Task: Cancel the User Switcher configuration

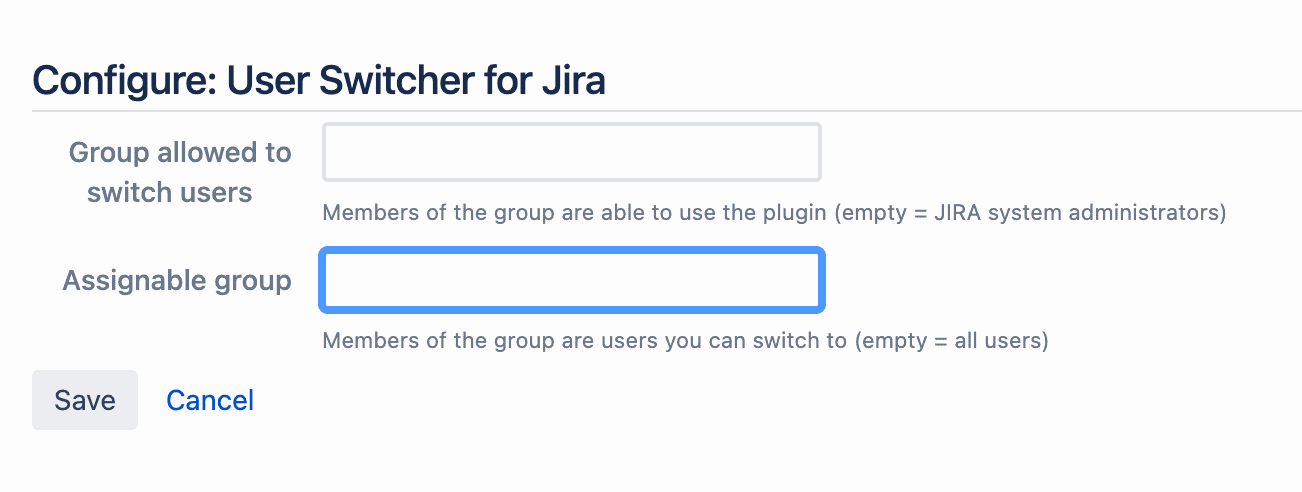Action: [x=210, y=400]
